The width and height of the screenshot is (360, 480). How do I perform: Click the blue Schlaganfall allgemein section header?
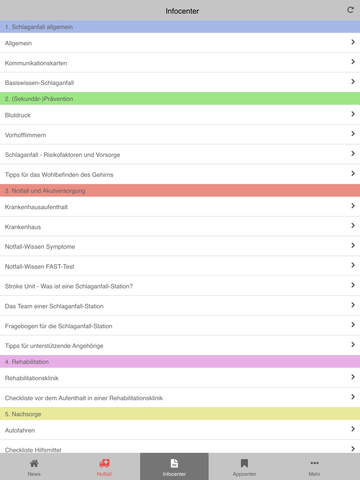pos(180,27)
